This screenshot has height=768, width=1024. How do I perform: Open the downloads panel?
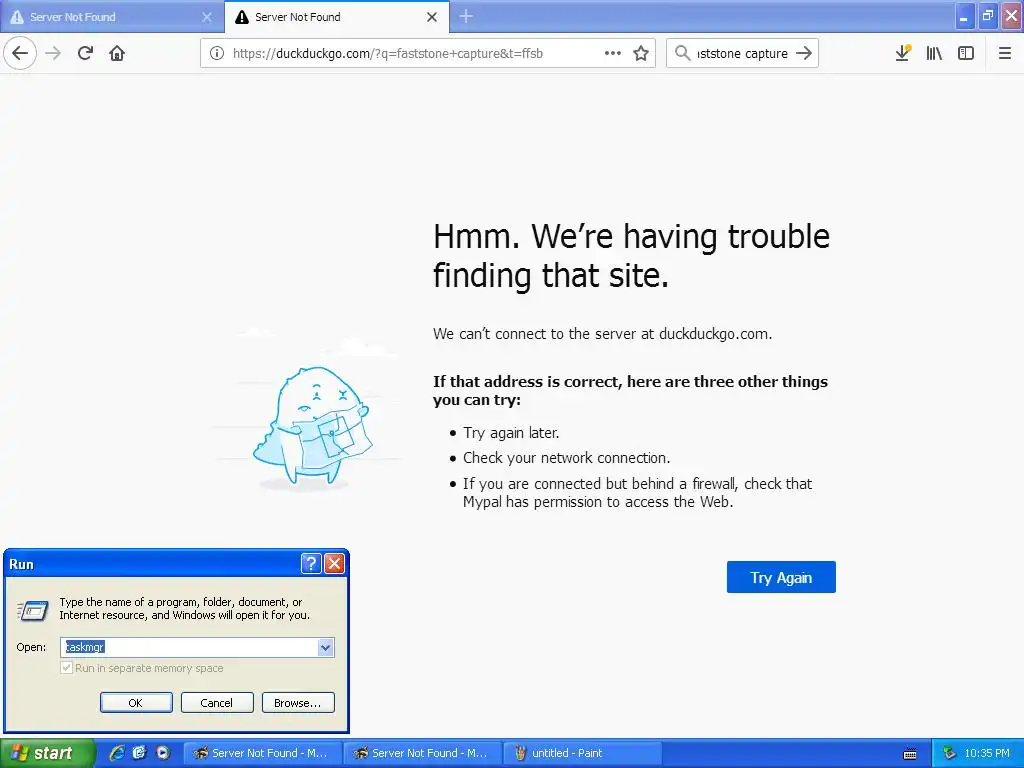(x=903, y=53)
